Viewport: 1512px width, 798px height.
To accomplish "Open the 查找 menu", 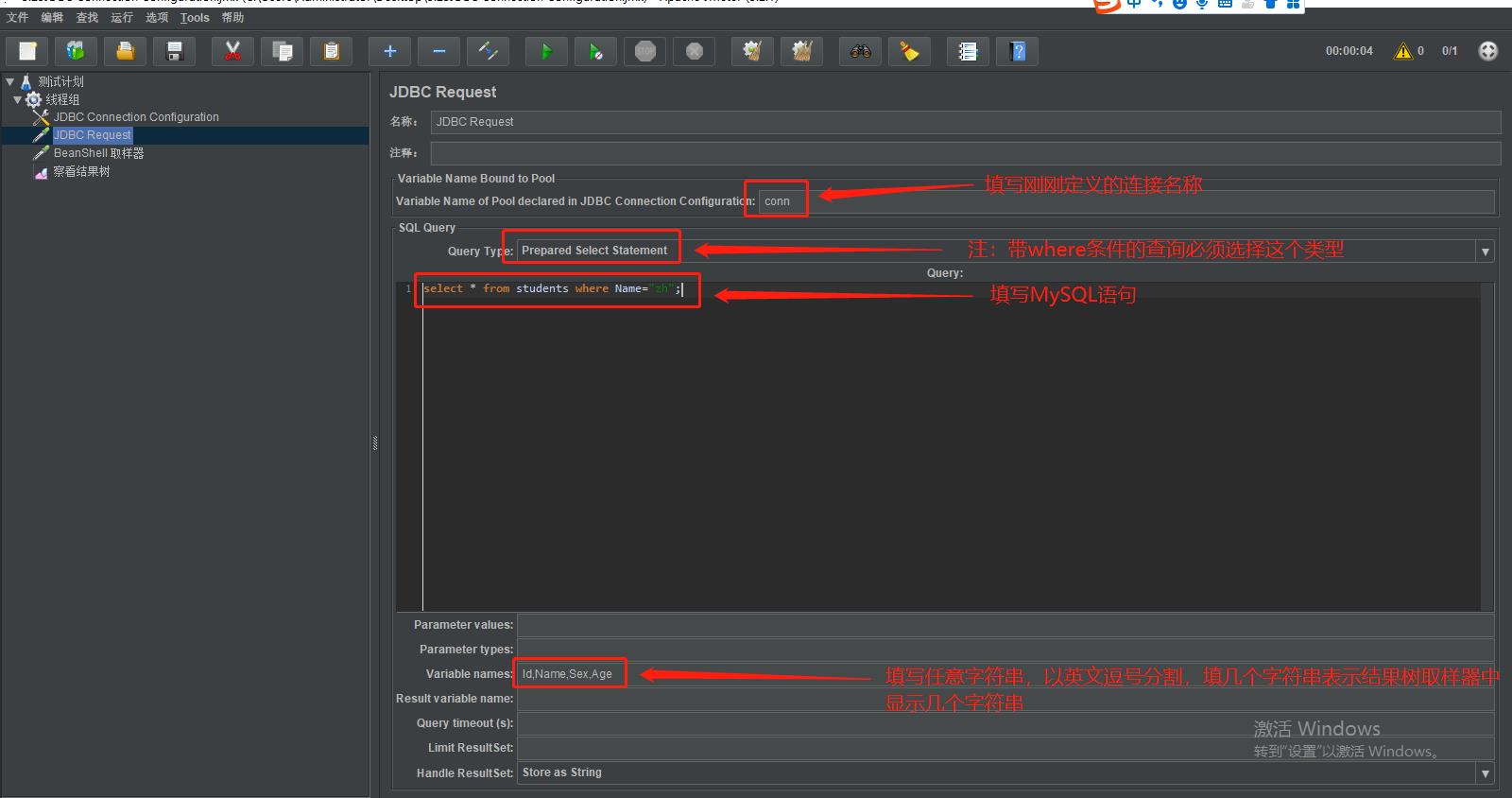I will click(x=87, y=17).
